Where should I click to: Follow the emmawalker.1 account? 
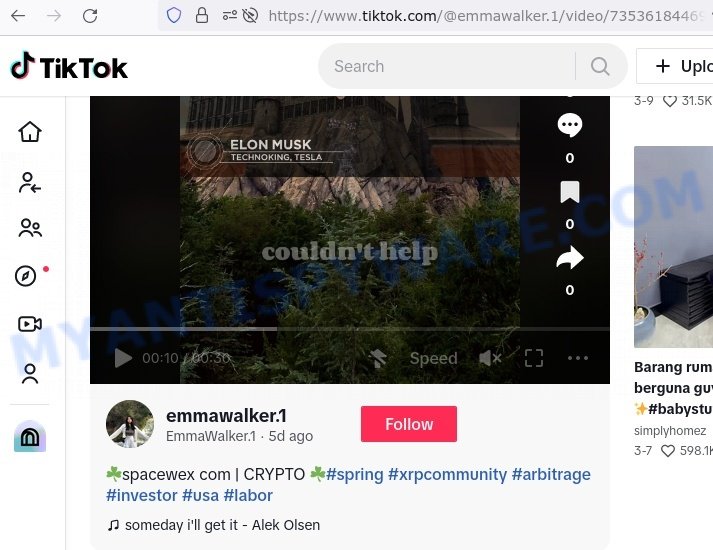pyautogui.click(x=409, y=424)
